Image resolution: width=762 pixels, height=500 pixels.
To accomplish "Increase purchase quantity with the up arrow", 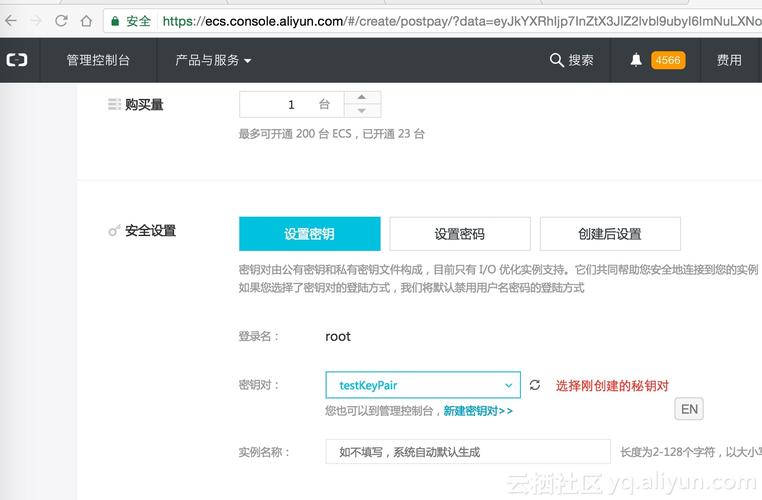I will coord(362,97).
